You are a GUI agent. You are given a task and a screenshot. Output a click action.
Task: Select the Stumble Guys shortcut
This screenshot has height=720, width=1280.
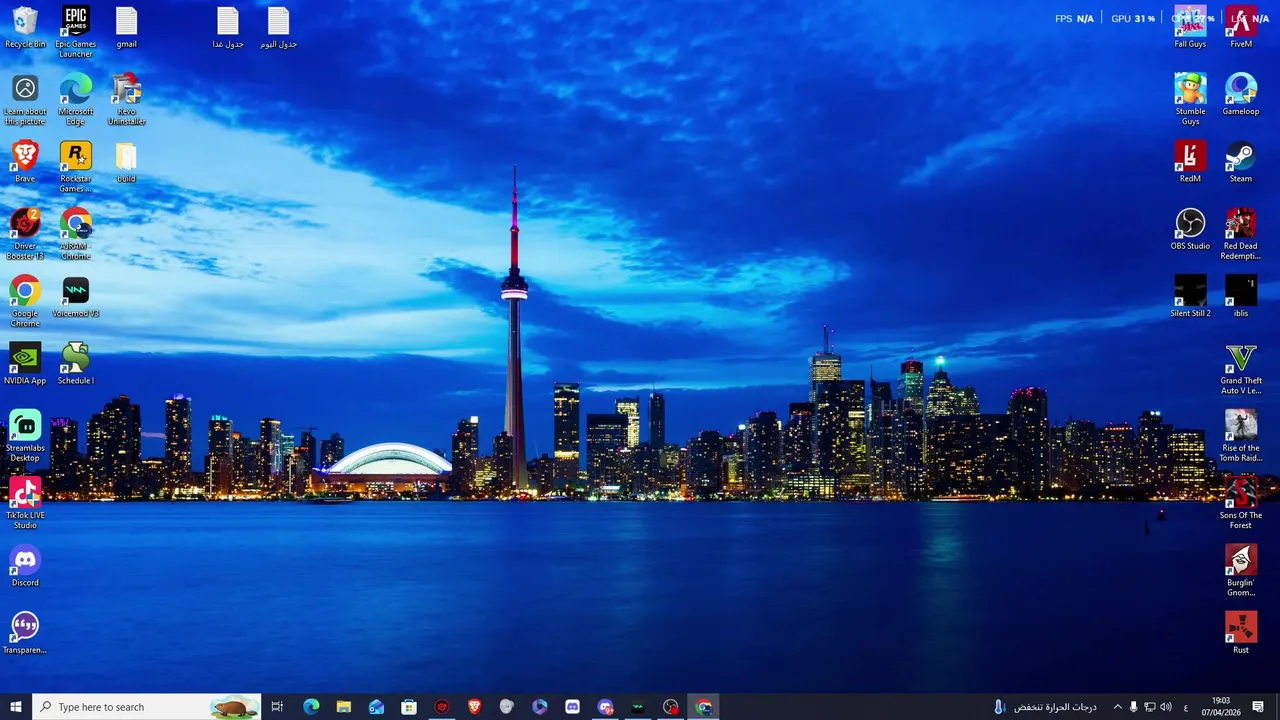point(1190,99)
